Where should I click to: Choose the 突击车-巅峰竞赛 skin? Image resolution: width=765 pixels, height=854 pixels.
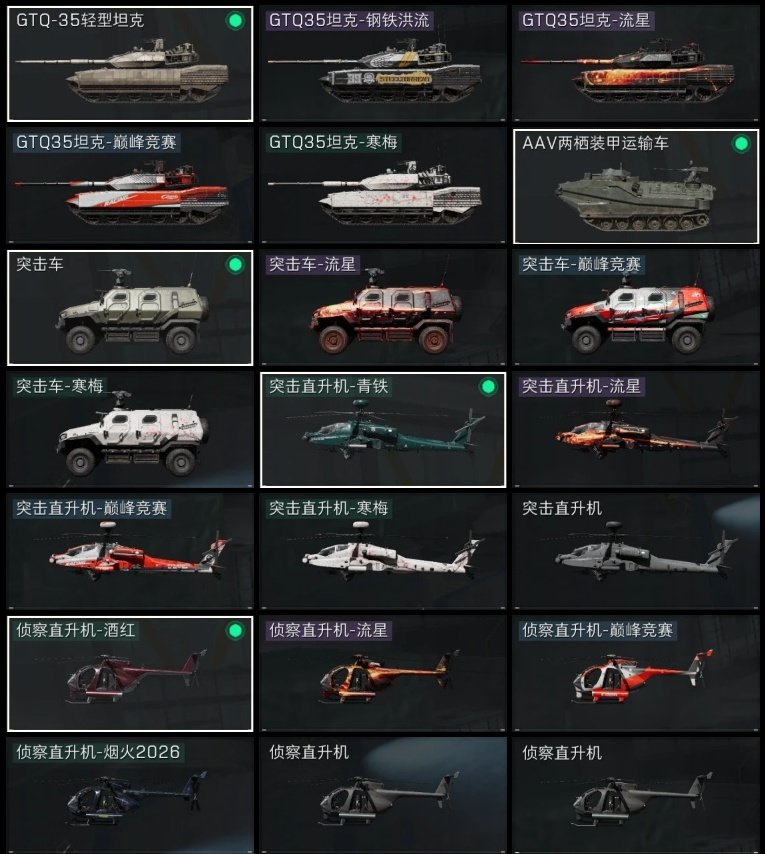tap(636, 308)
